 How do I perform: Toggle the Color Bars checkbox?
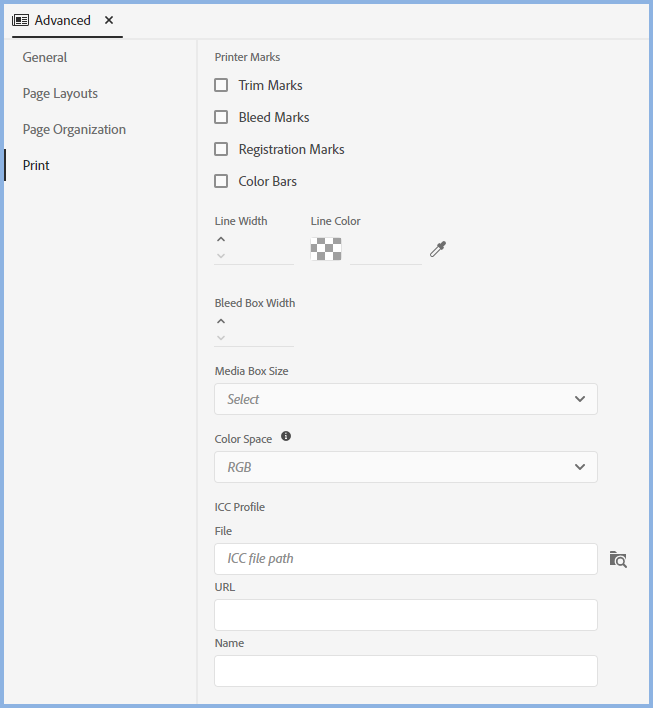(222, 181)
